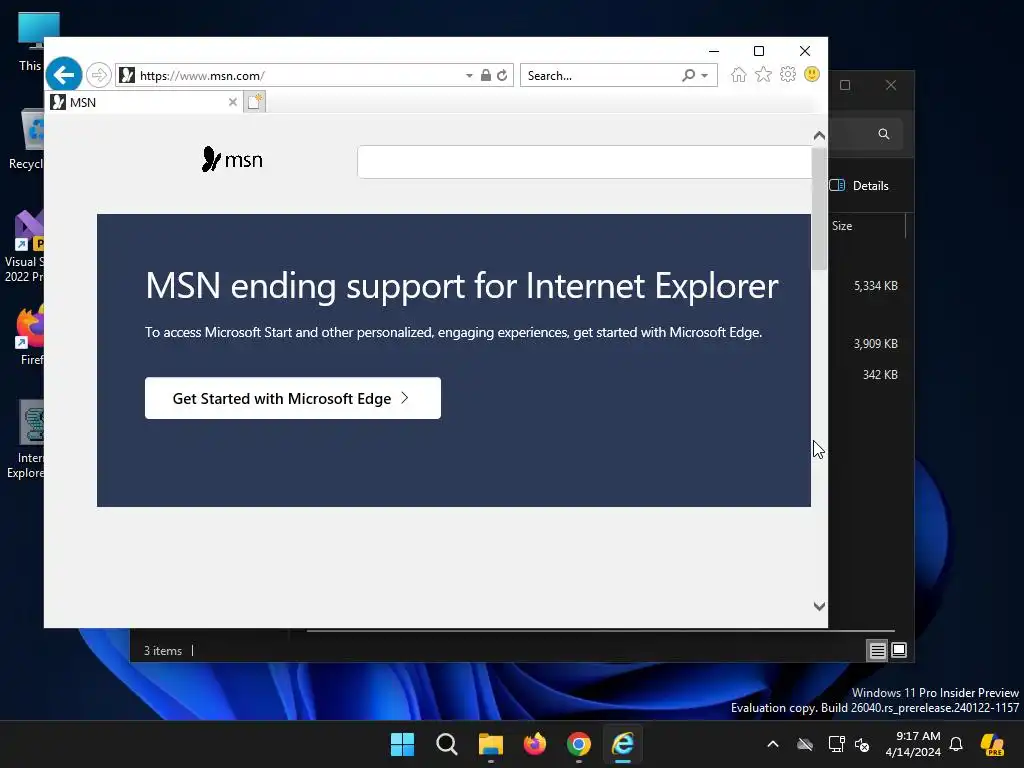This screenshot has height=768, width=1024.
Task: Click the 'MSN ending support for Internet Explorer' heading
Action: (462, 285)
